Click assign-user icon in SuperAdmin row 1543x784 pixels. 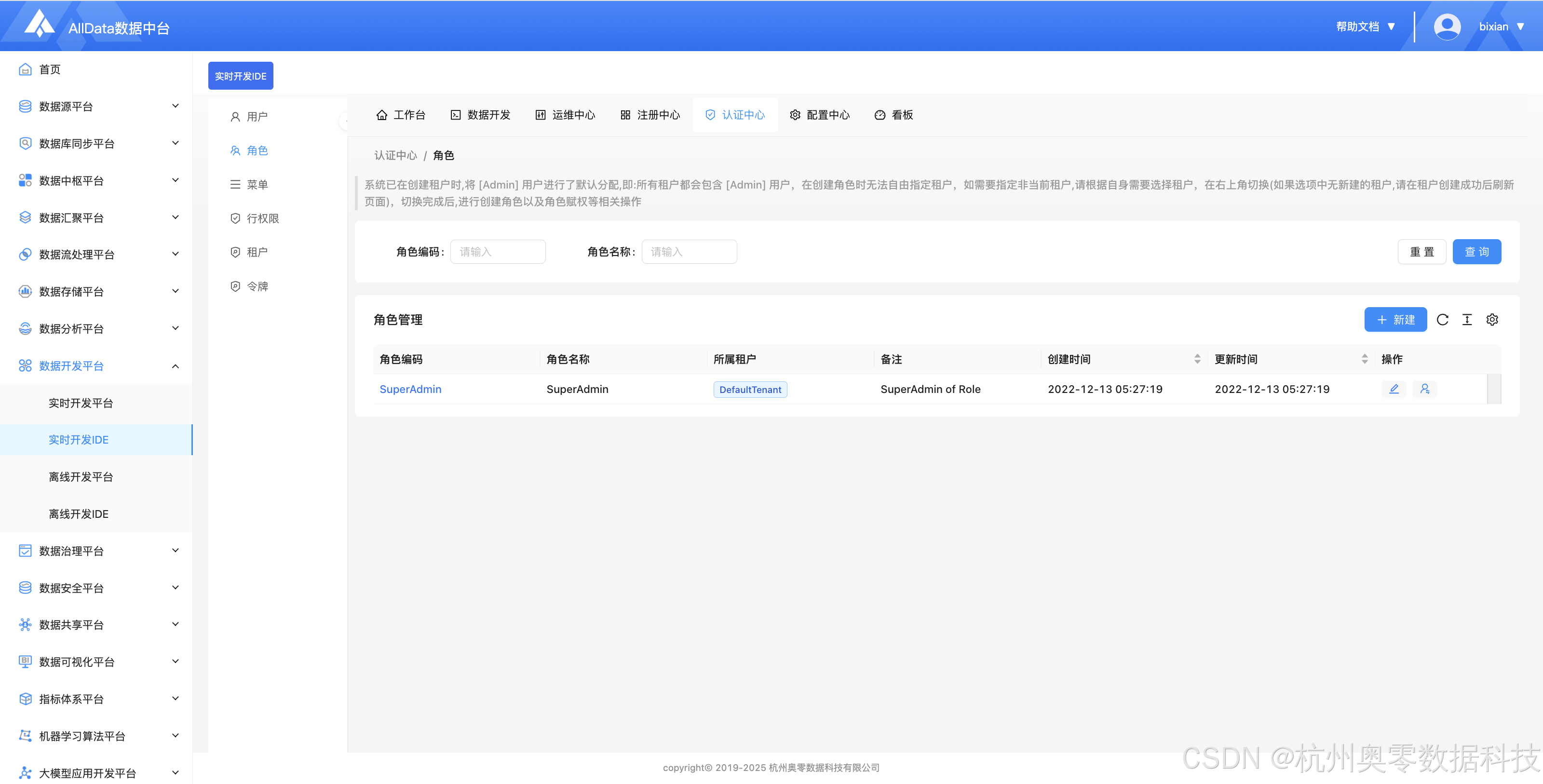[1425, 389]
